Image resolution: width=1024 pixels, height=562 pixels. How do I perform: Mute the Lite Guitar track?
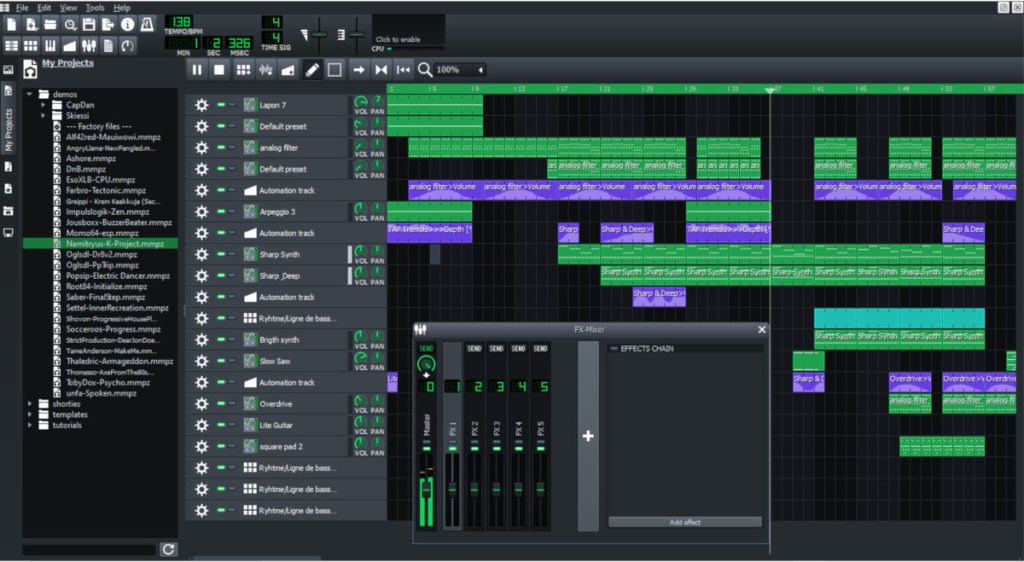point(221,425)
